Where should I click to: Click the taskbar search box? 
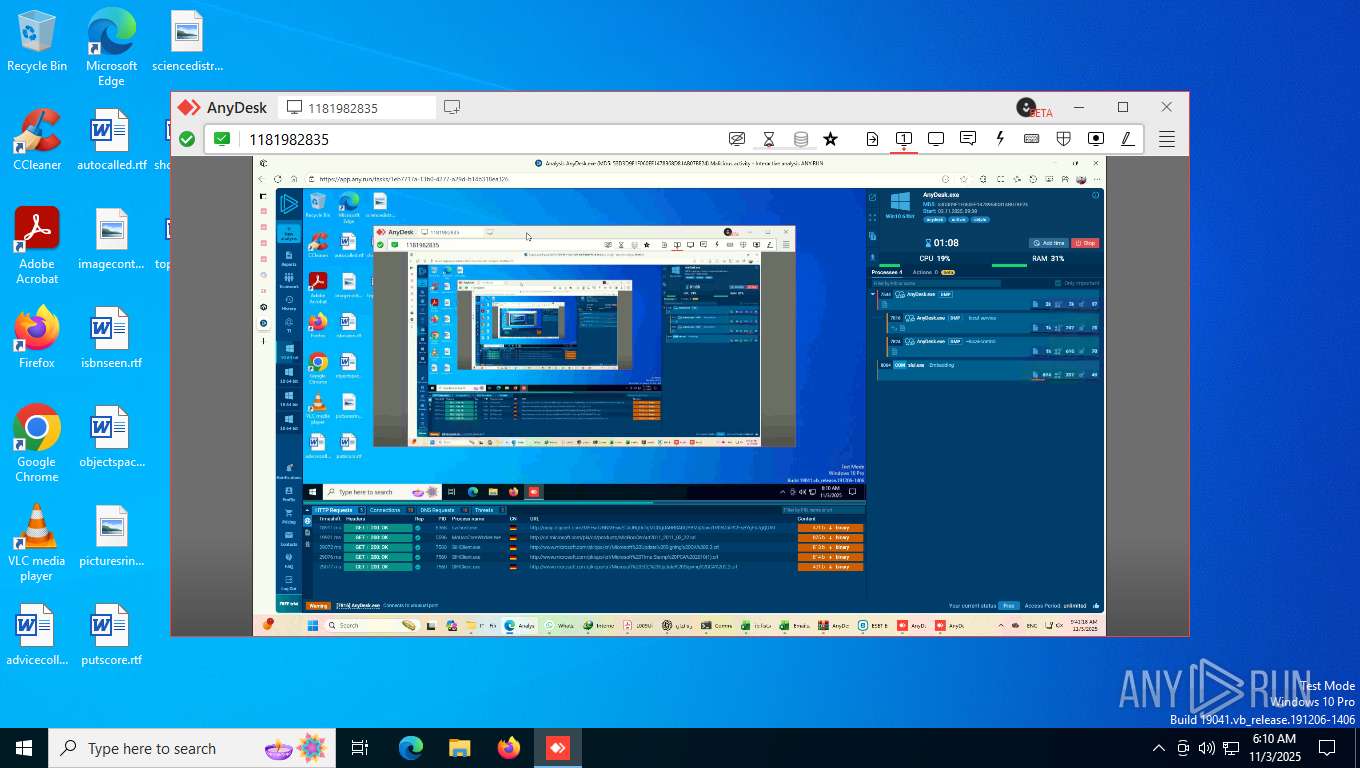[x=191, y=748]
